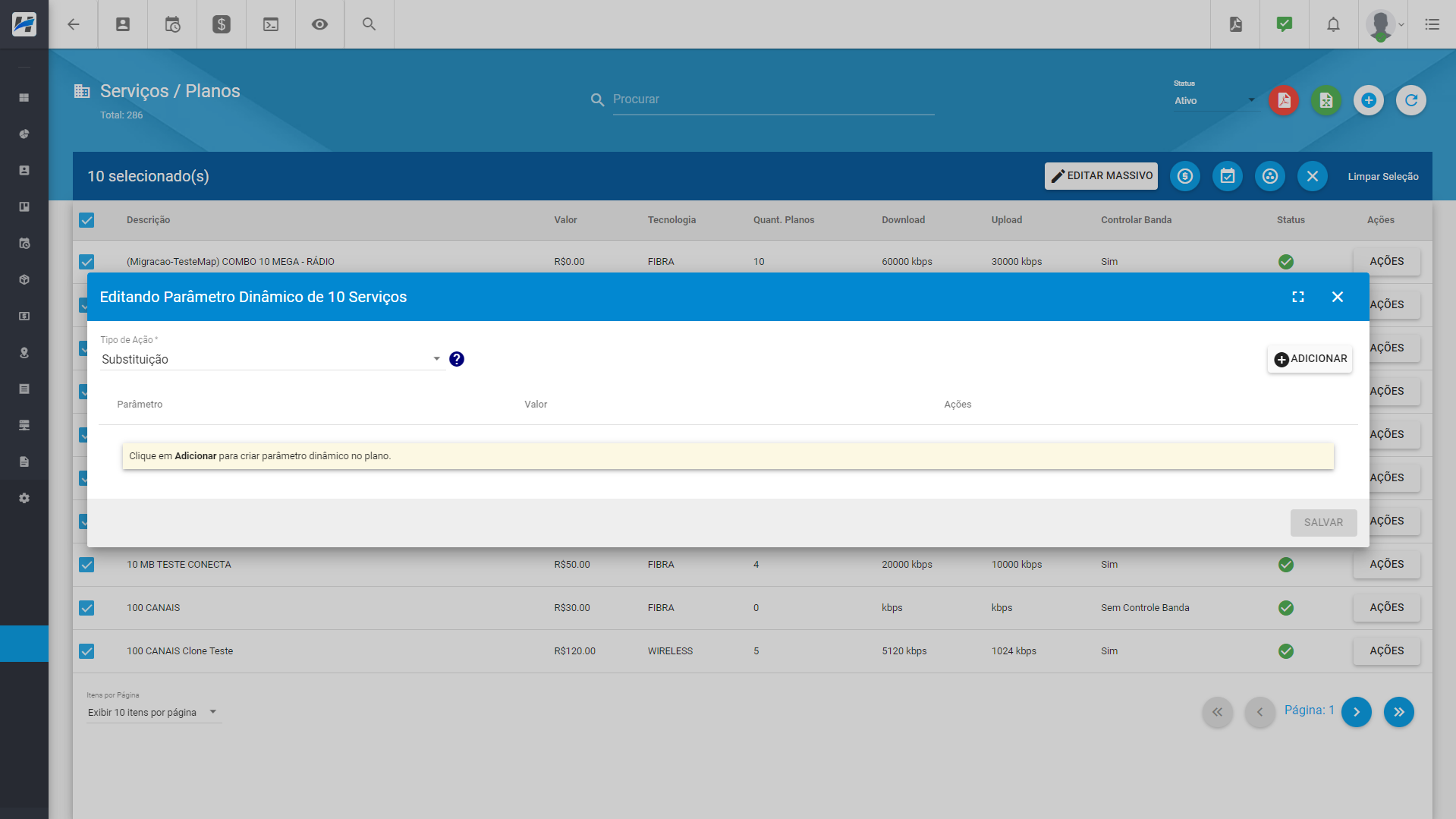Image resolution: width=1456 pixels, height=819 pixels.
Task: Open the package box icon in sidebar
Action: tap(24, 280)
